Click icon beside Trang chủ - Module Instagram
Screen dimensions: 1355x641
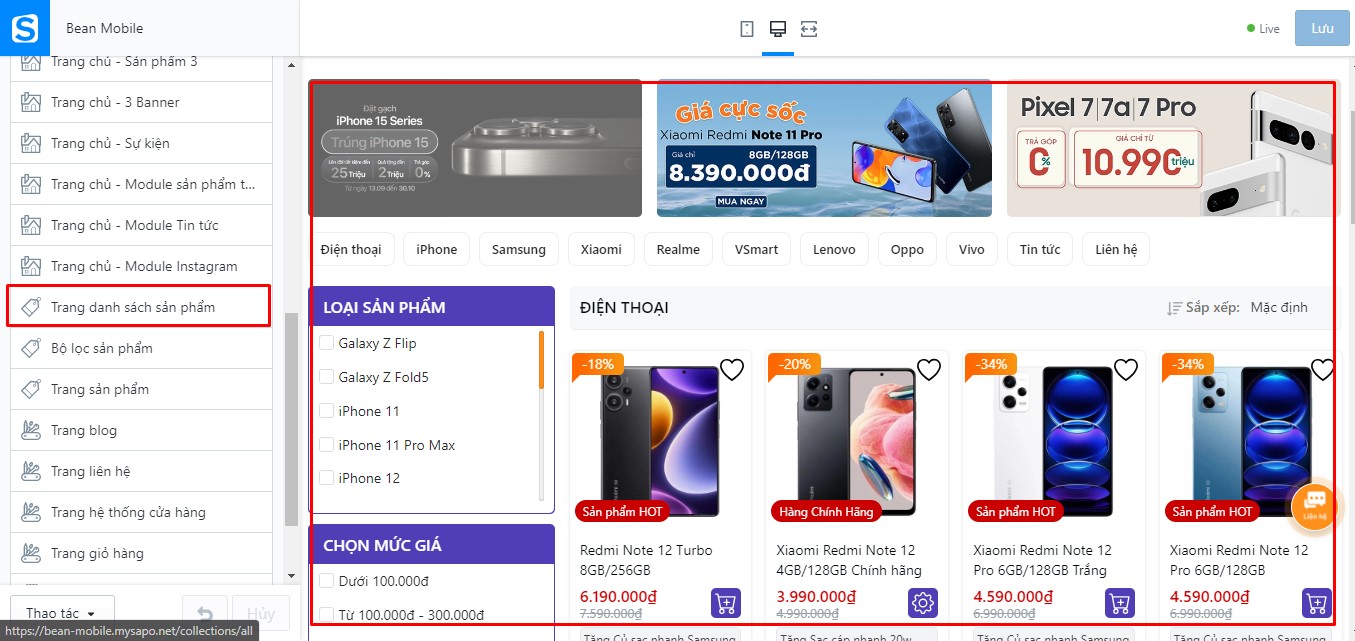[x=31, y=266]
